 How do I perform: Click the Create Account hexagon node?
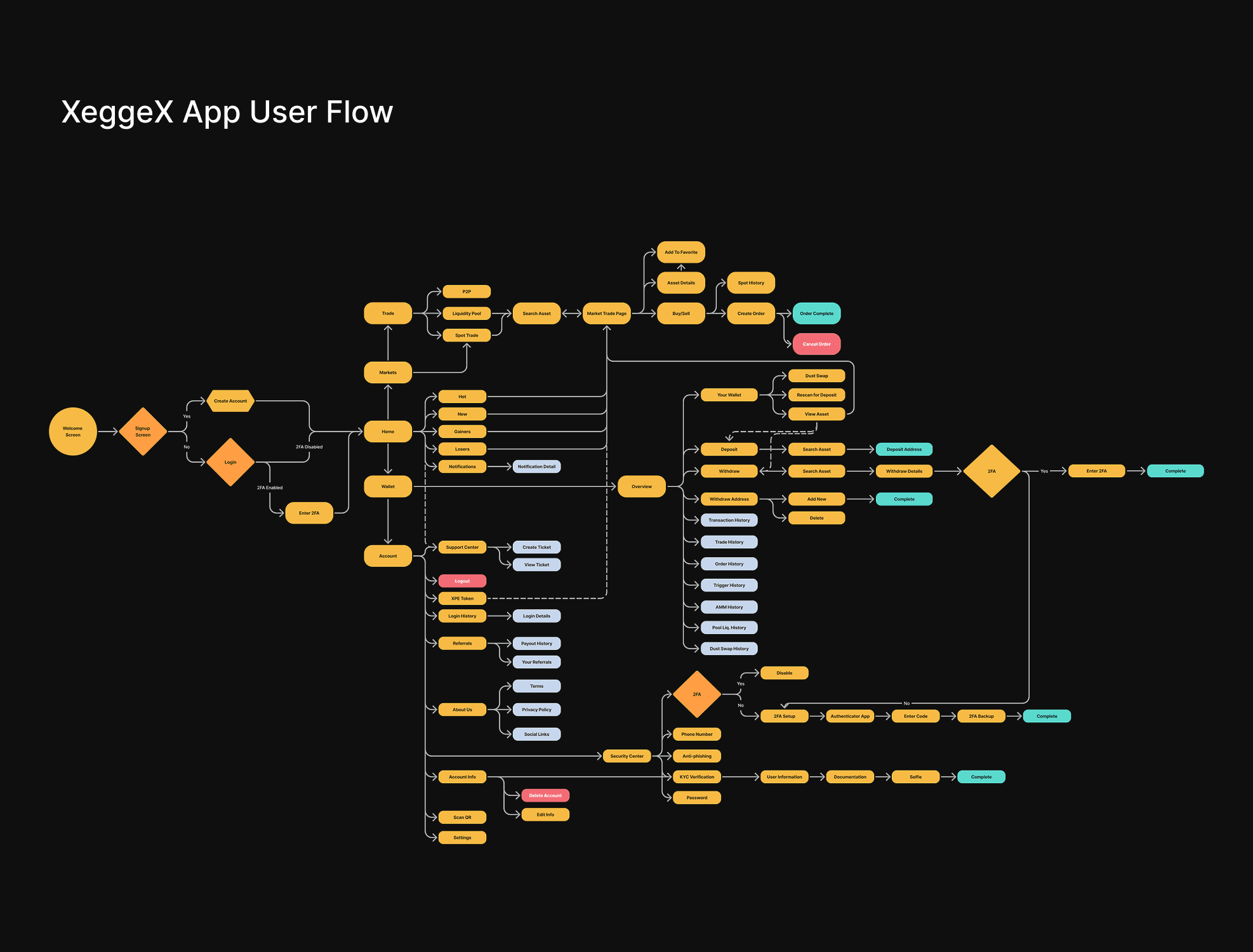(230, 401)
